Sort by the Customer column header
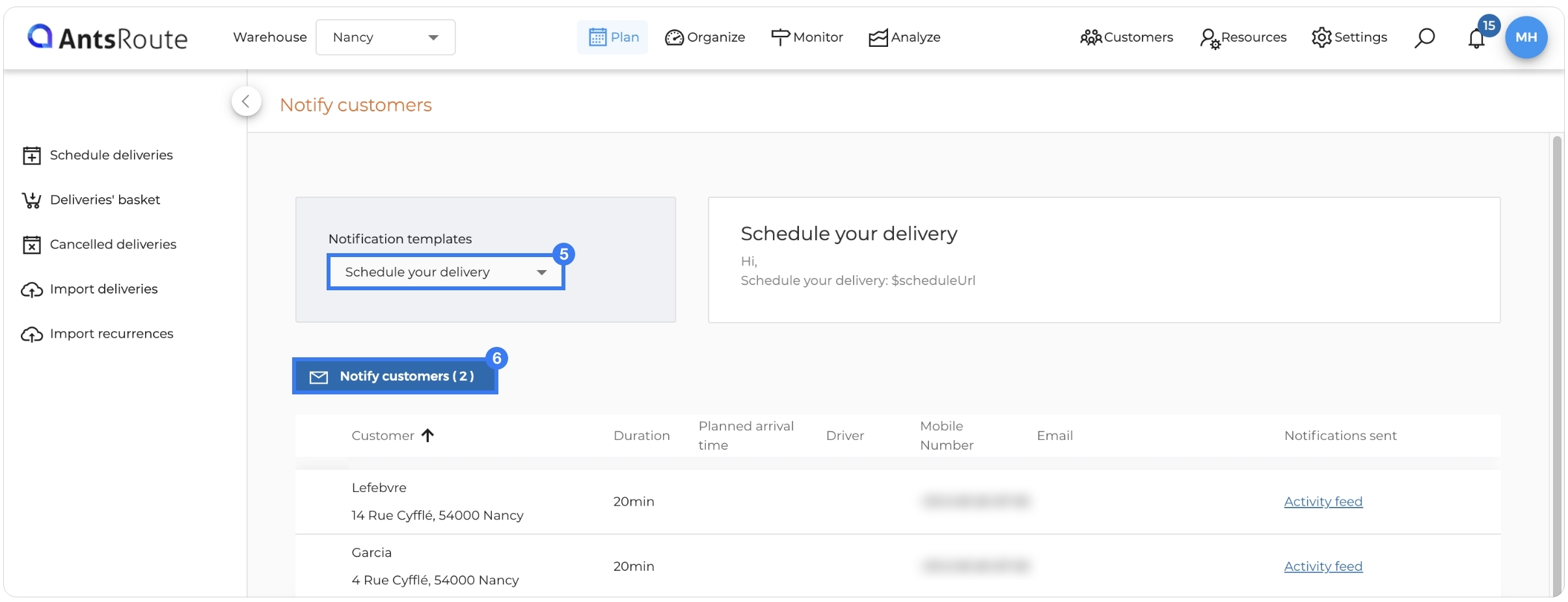This screenshot has height=602, width=1568. pyautogui.click(x=383, y=435)
